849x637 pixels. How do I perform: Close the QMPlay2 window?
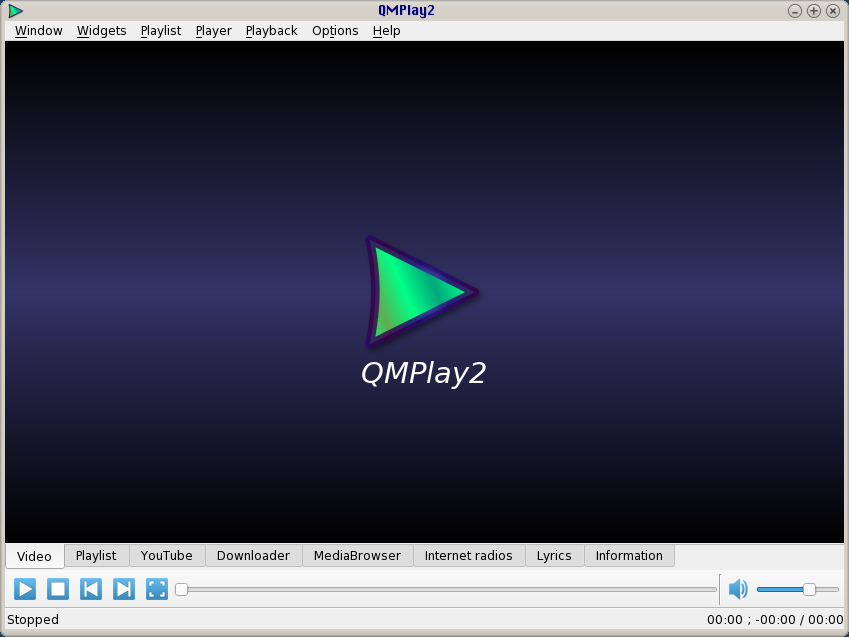pos(833,11)
